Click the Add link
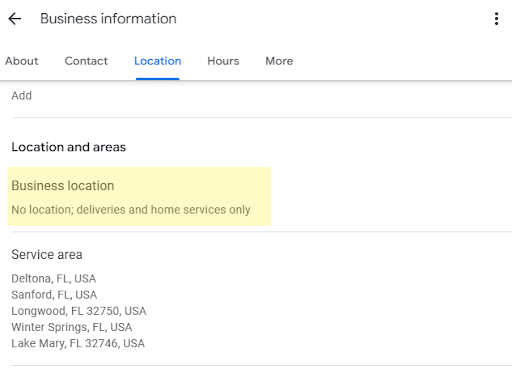Screen dimensions: 512x378 (x=22, y=96)
